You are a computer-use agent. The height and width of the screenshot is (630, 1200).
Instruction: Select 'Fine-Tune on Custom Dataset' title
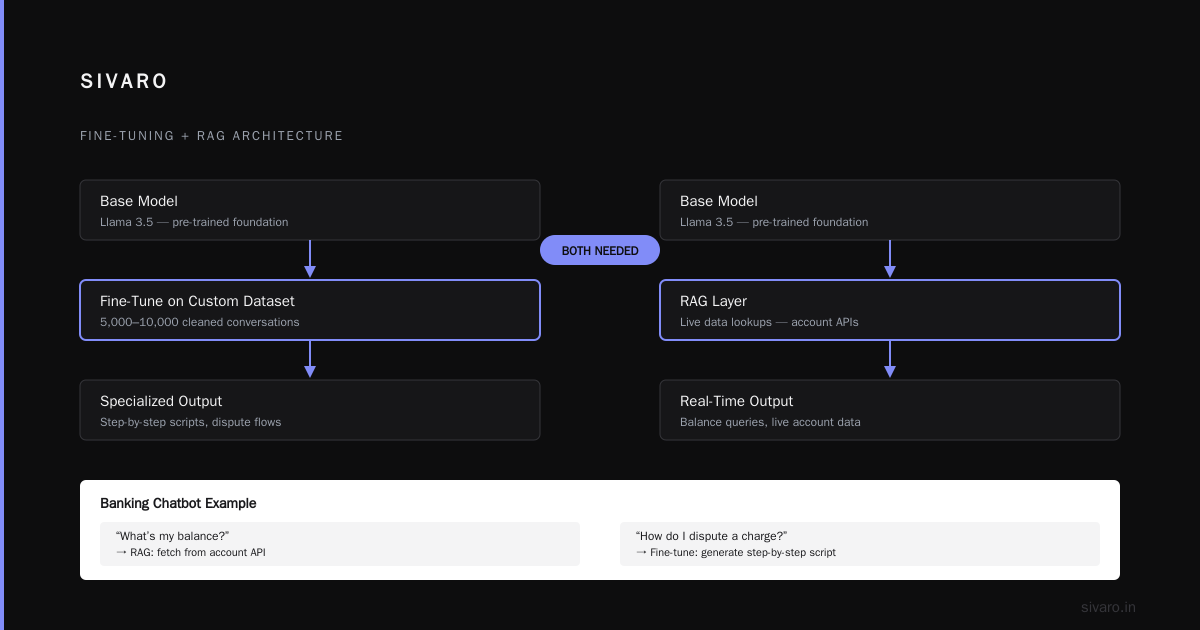point(197,301)
